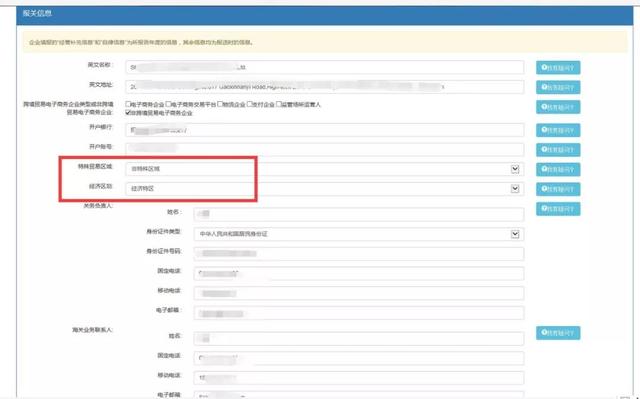The width and height of the screenshot is (640, 399).
Task: Open the 身份证件类型 dropdown arrow
Action: pos(515,234)
